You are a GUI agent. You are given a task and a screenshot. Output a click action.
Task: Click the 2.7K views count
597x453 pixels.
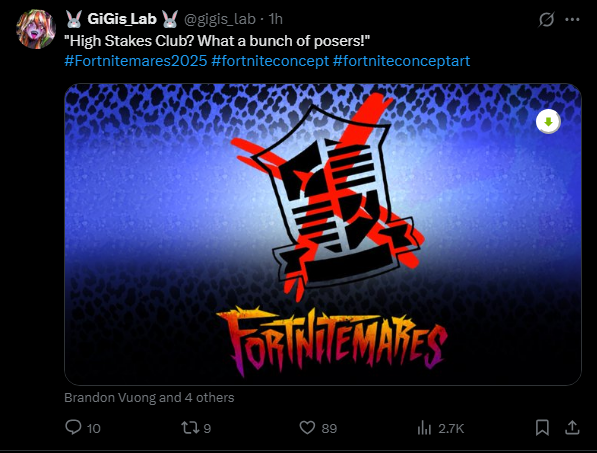pos(451,429)
